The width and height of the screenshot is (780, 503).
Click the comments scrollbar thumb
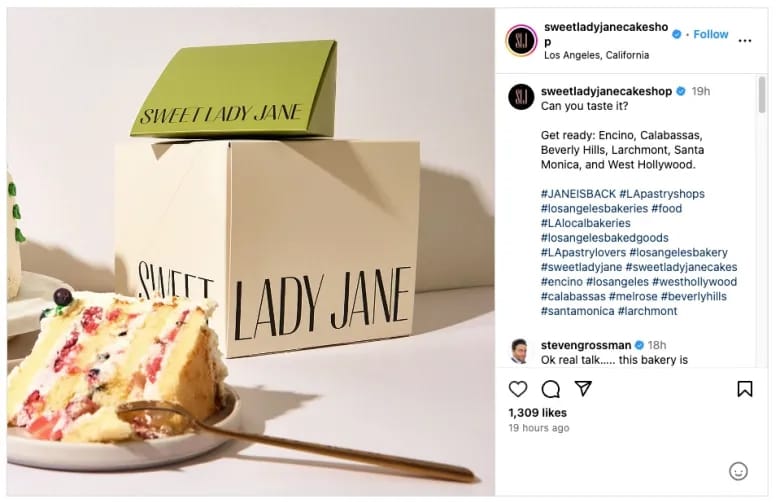click(x=762, y=95)
